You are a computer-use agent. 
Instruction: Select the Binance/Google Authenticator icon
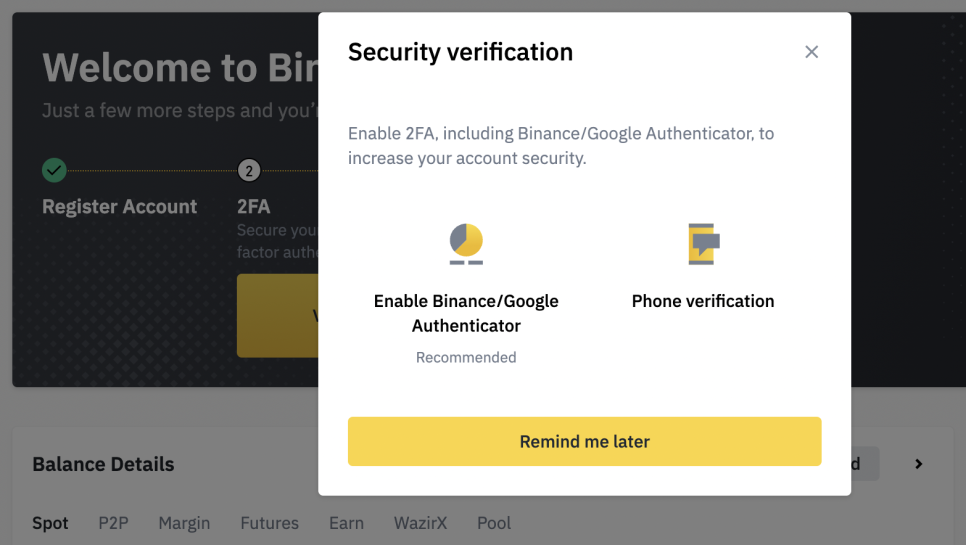(466, 244)
